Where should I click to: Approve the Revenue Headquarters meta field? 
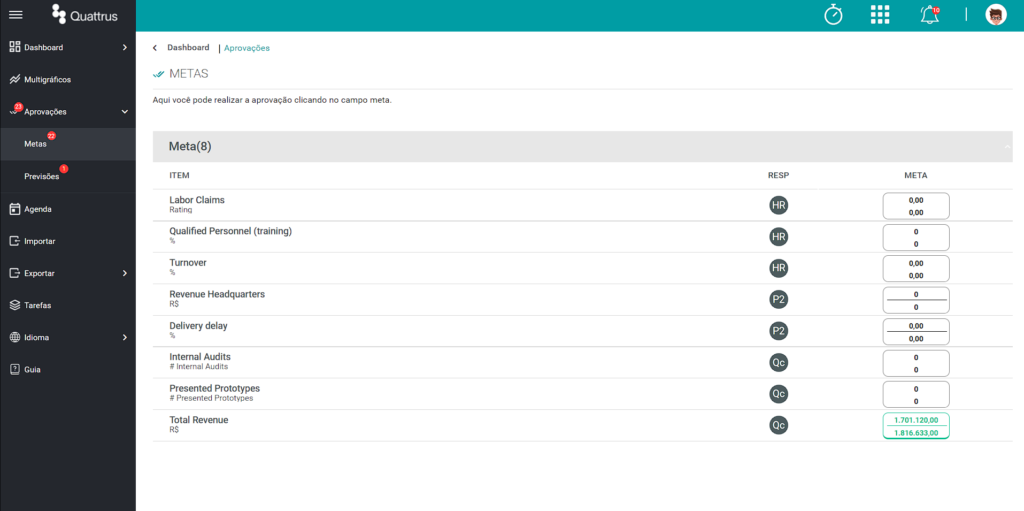point(916,300)
